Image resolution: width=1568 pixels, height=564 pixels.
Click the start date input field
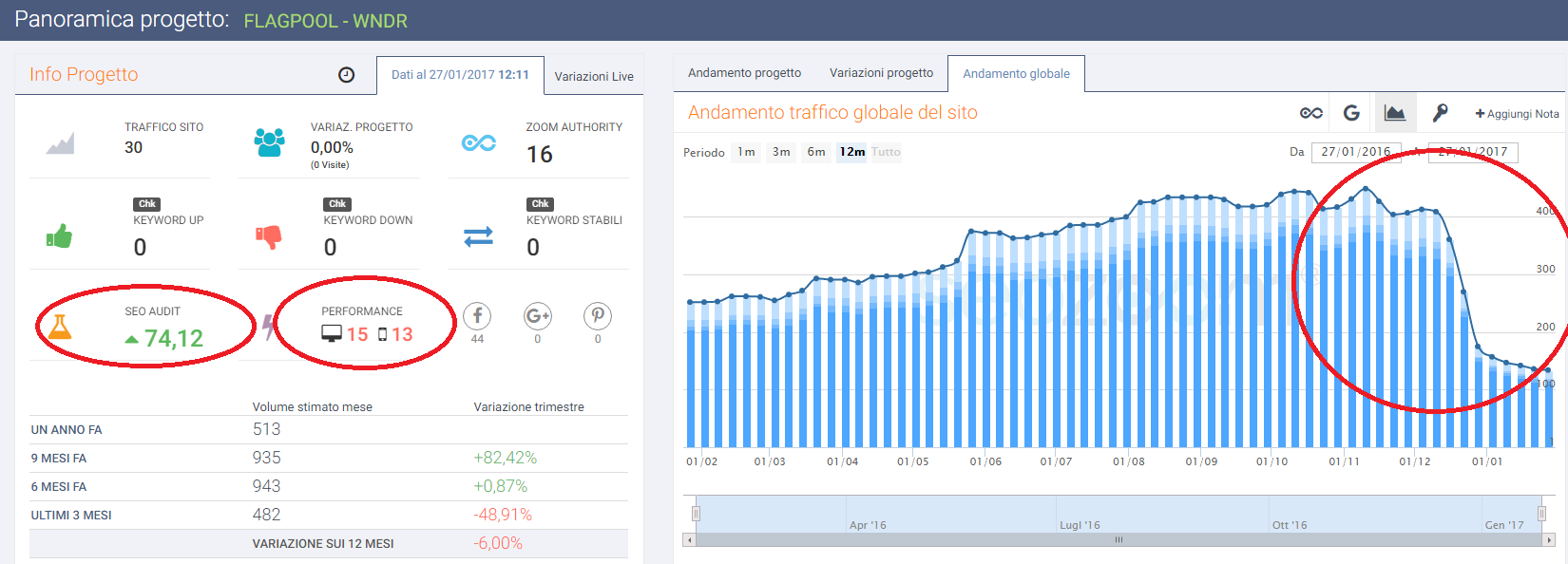1355,152
